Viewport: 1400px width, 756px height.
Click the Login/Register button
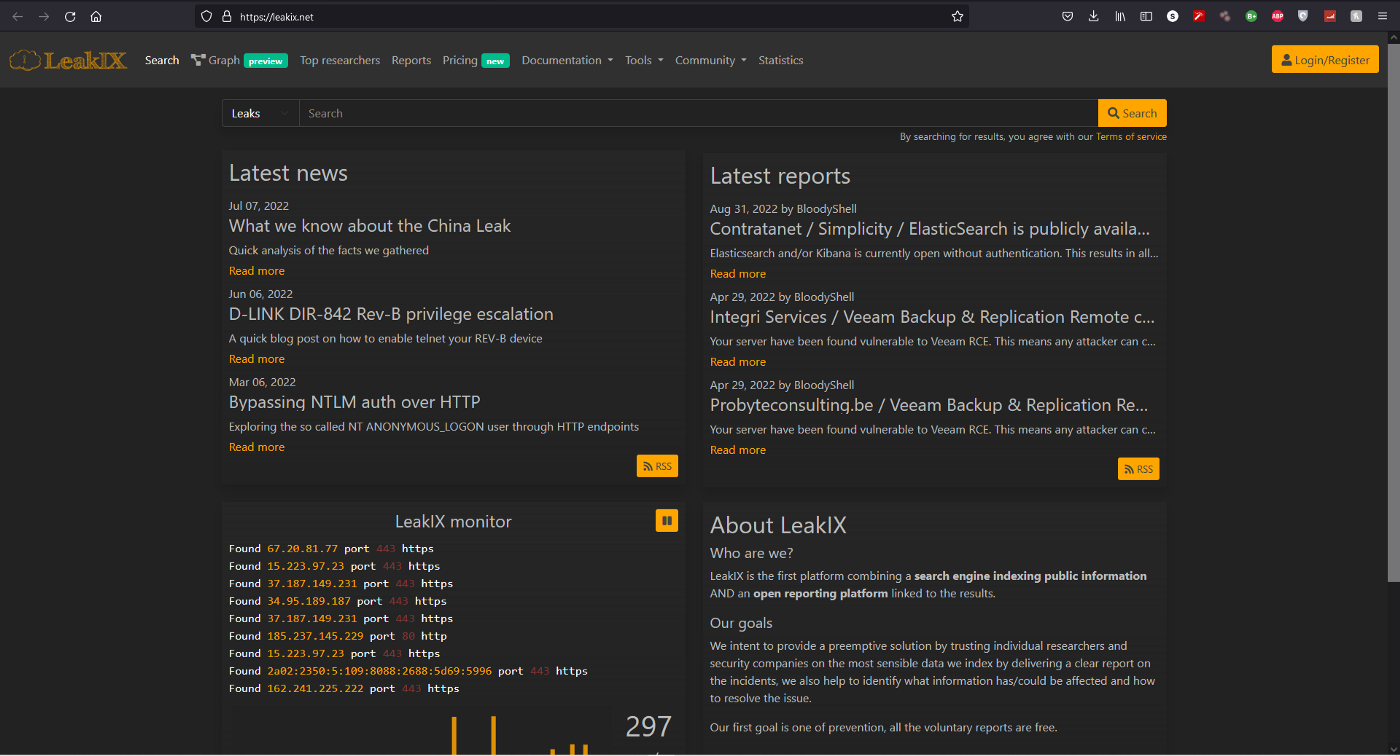[x=1325, y=60]
